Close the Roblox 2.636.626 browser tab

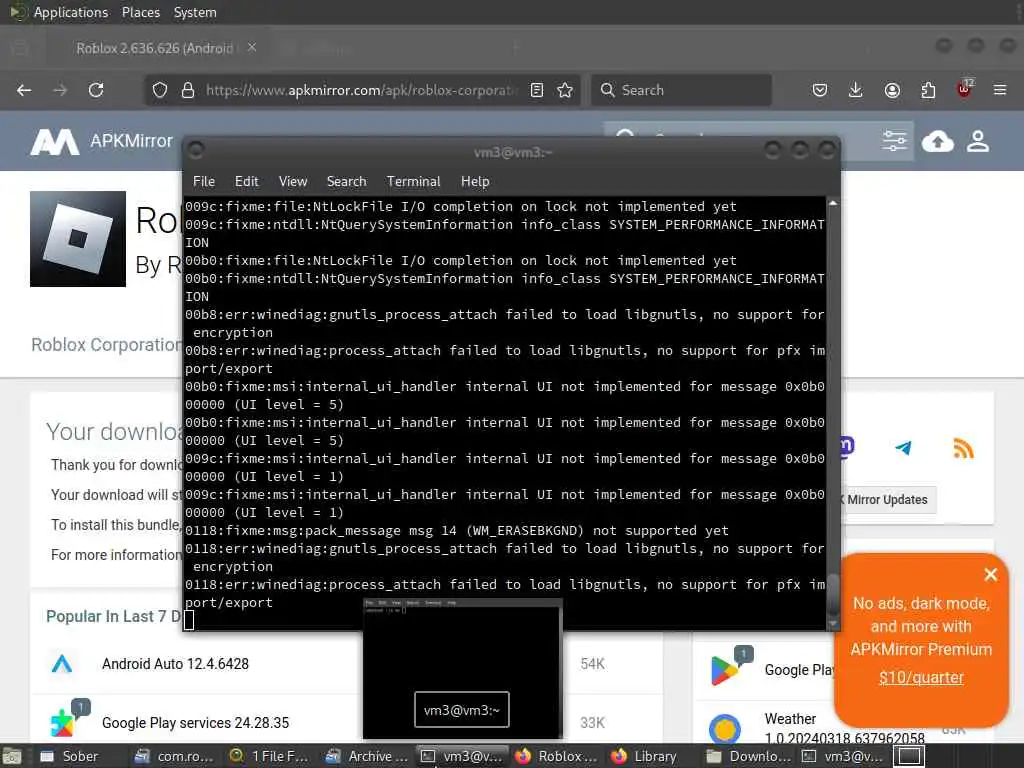252,48
